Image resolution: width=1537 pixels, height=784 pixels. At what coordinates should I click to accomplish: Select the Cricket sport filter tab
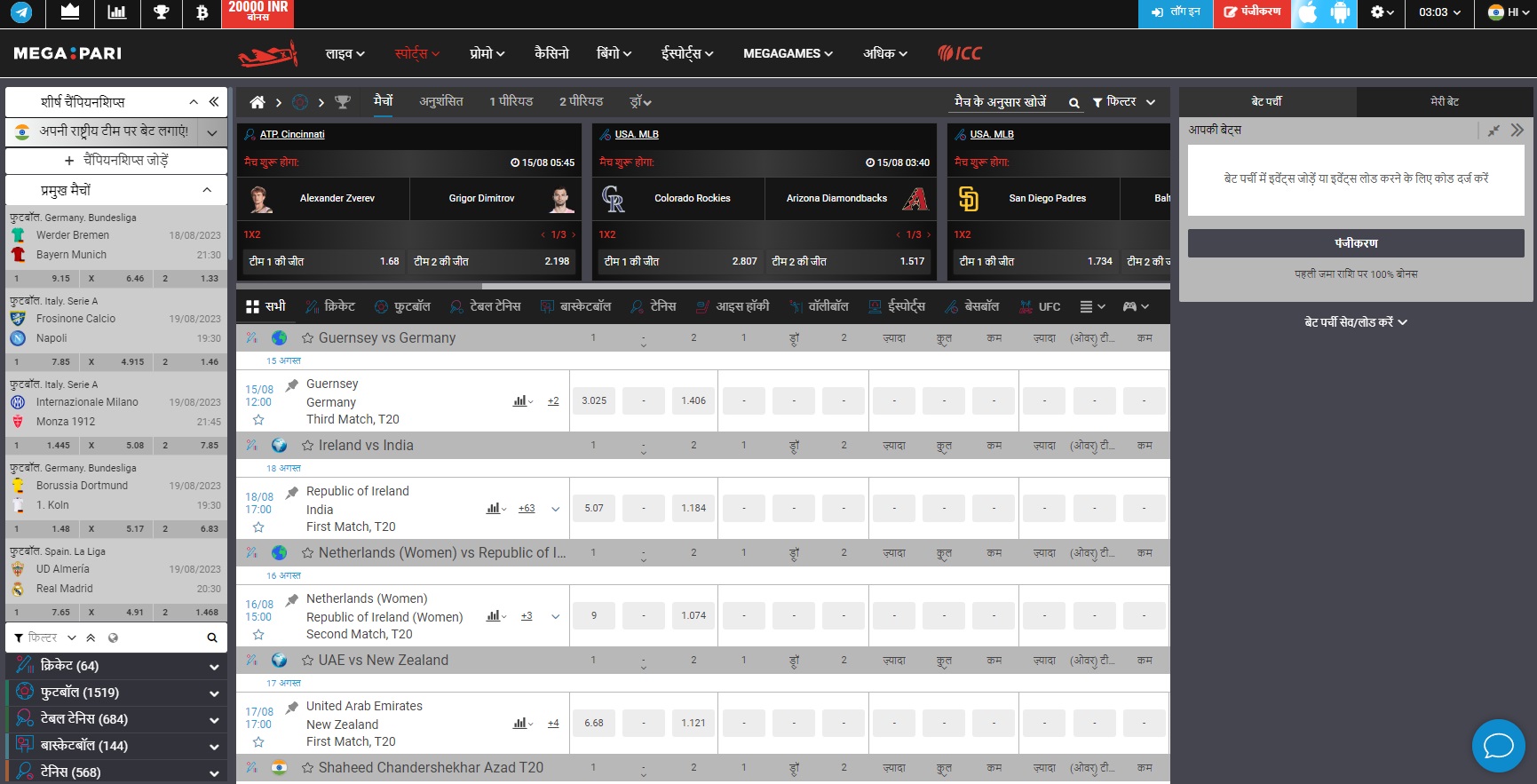(330, 306)
